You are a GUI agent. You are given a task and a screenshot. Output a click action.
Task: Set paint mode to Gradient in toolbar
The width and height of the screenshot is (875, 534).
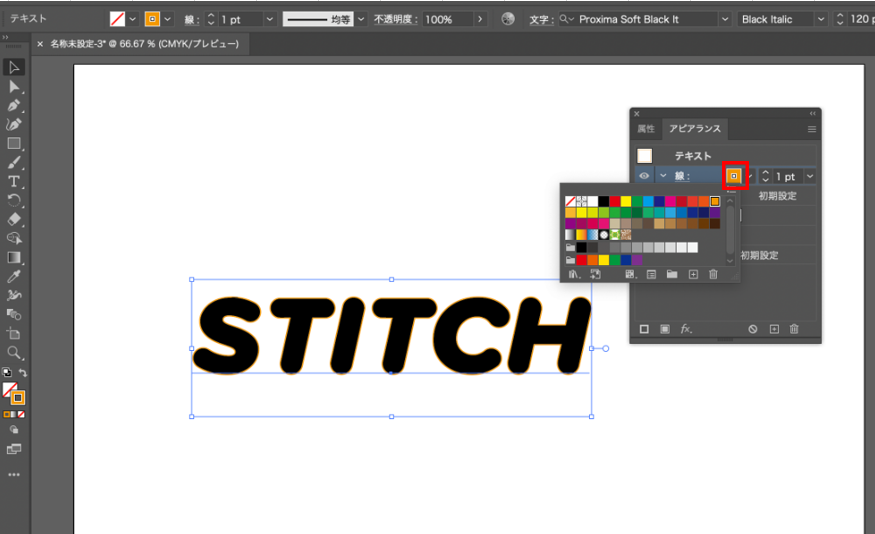(x=14, y=415)
